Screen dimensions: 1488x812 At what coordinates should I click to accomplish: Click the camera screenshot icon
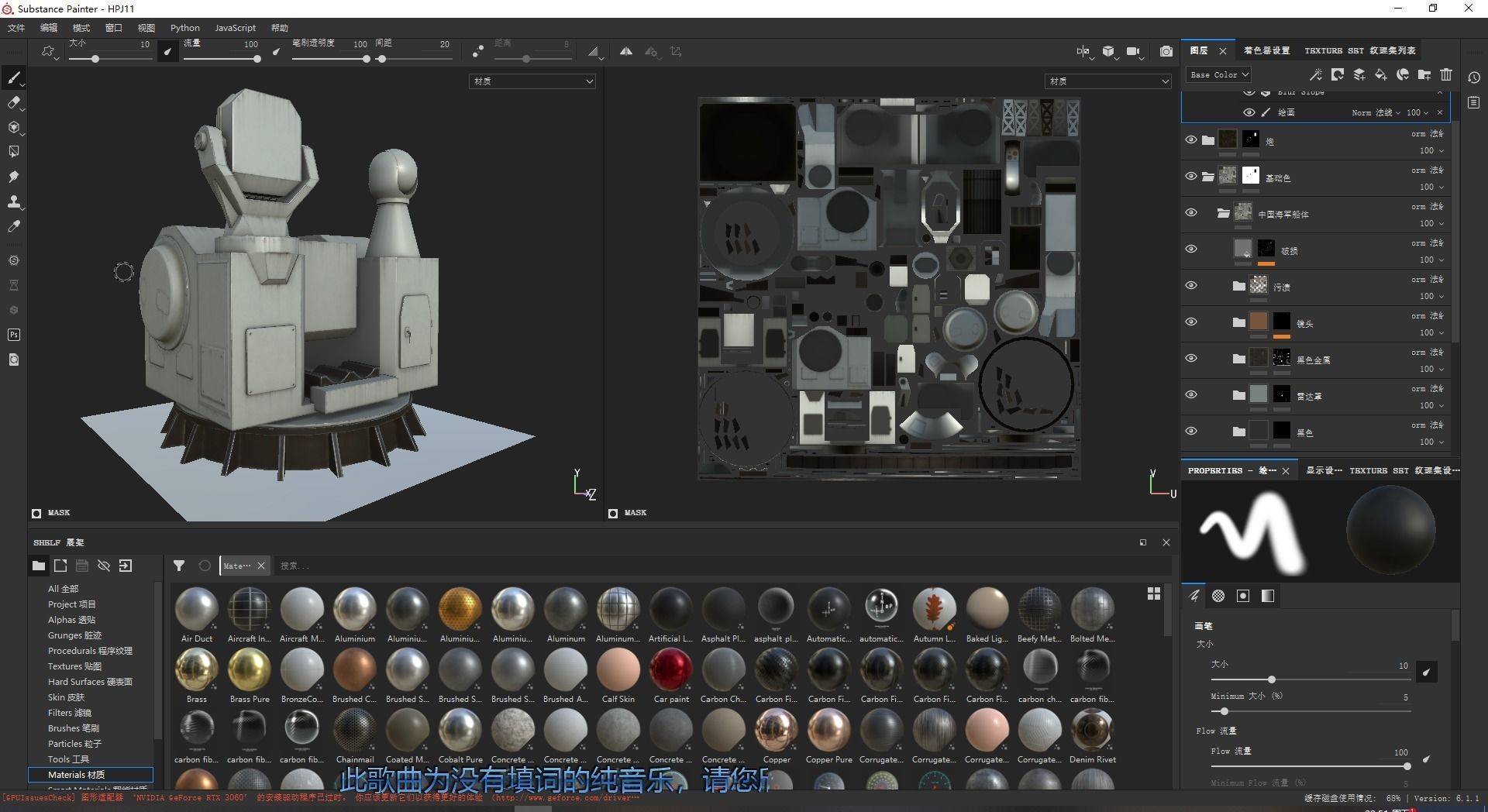(1166, 51)
